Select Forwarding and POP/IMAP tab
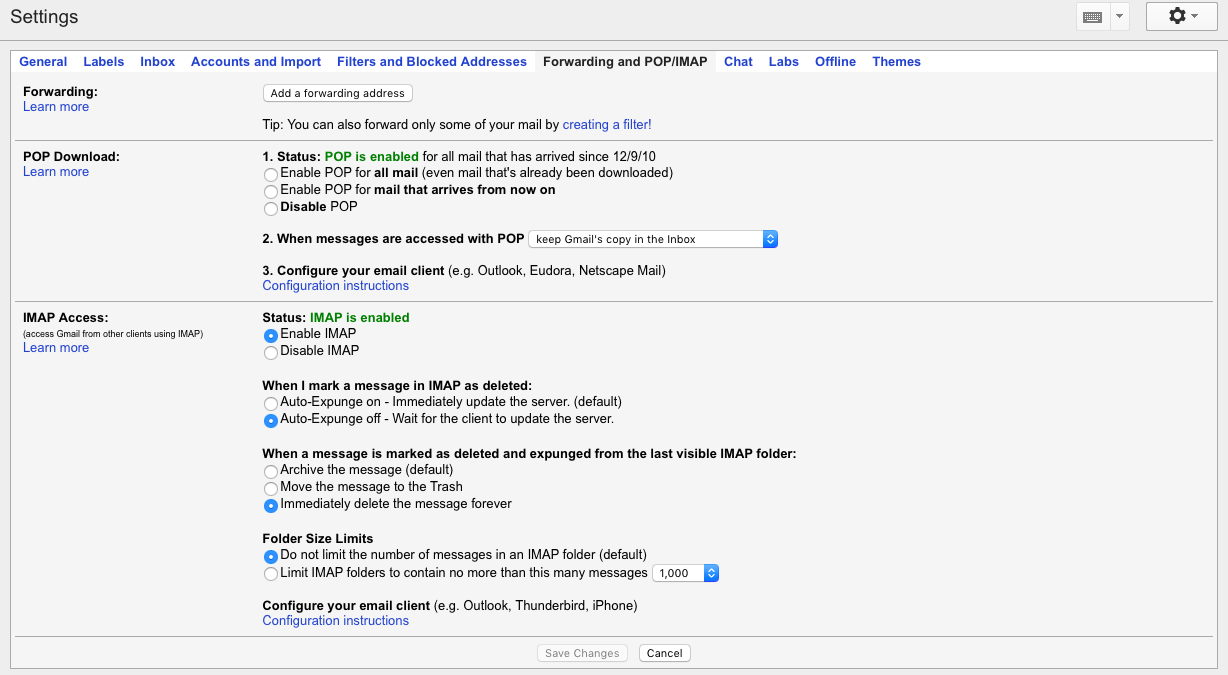1228x675 pixels. pos(625,62)
